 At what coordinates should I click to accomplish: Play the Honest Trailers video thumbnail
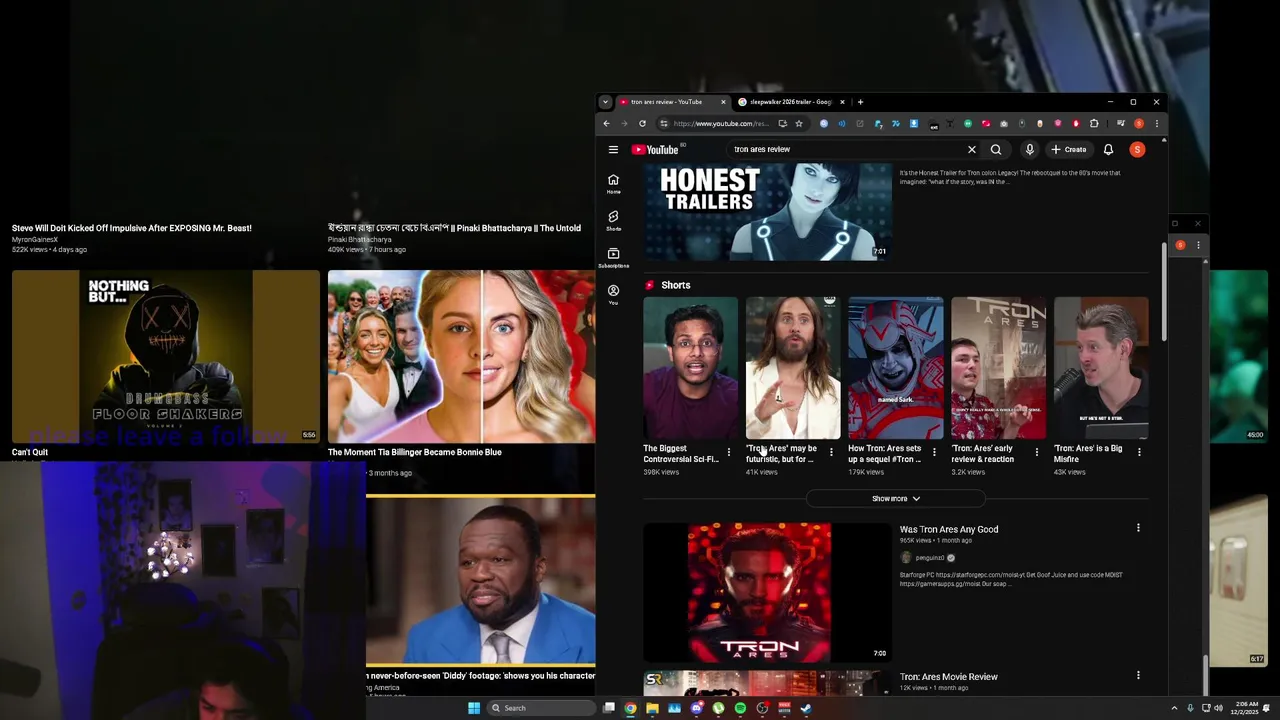click(767, 211)
